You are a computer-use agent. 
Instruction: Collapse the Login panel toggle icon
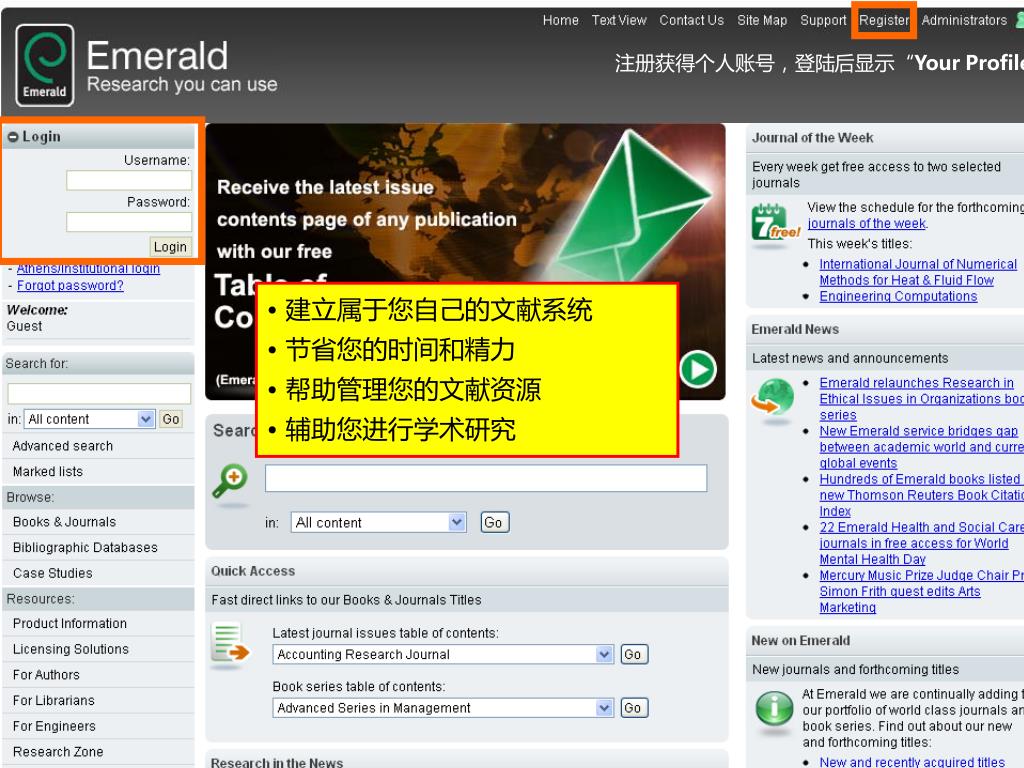tap(12, 137)
